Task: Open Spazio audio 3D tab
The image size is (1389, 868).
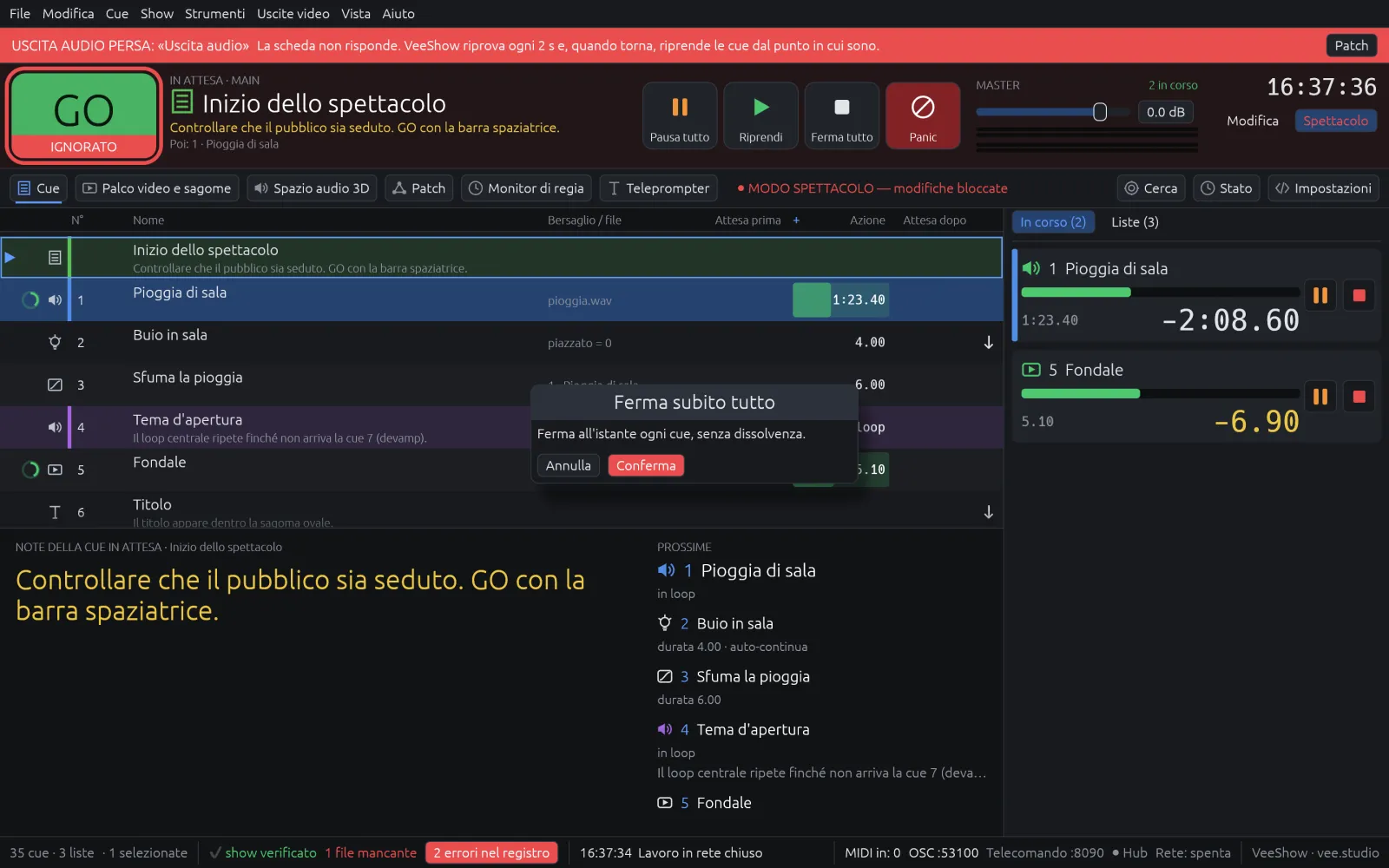Action: point(312,188)
